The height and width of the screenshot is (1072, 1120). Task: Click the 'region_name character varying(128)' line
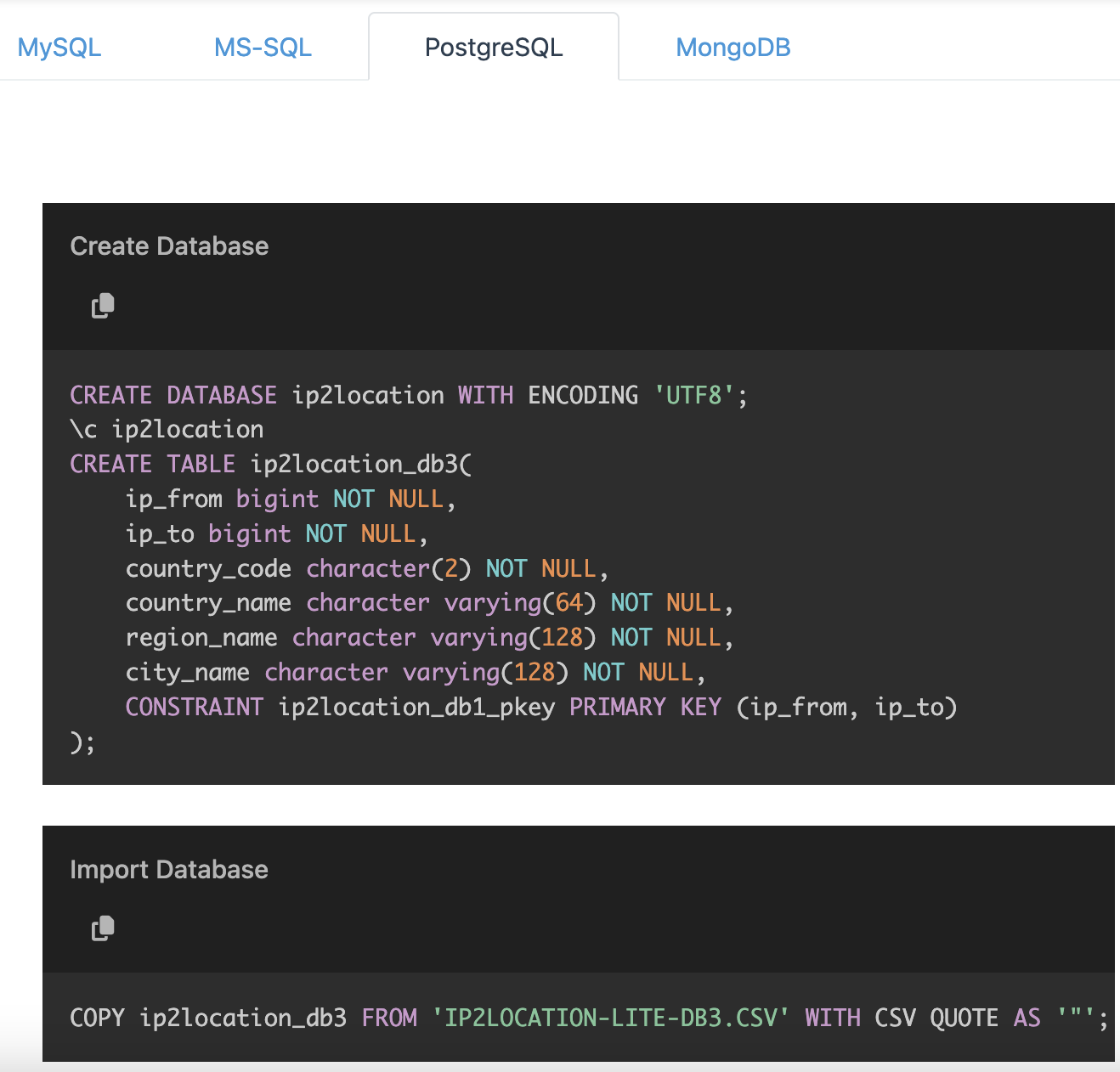(429, 638)
